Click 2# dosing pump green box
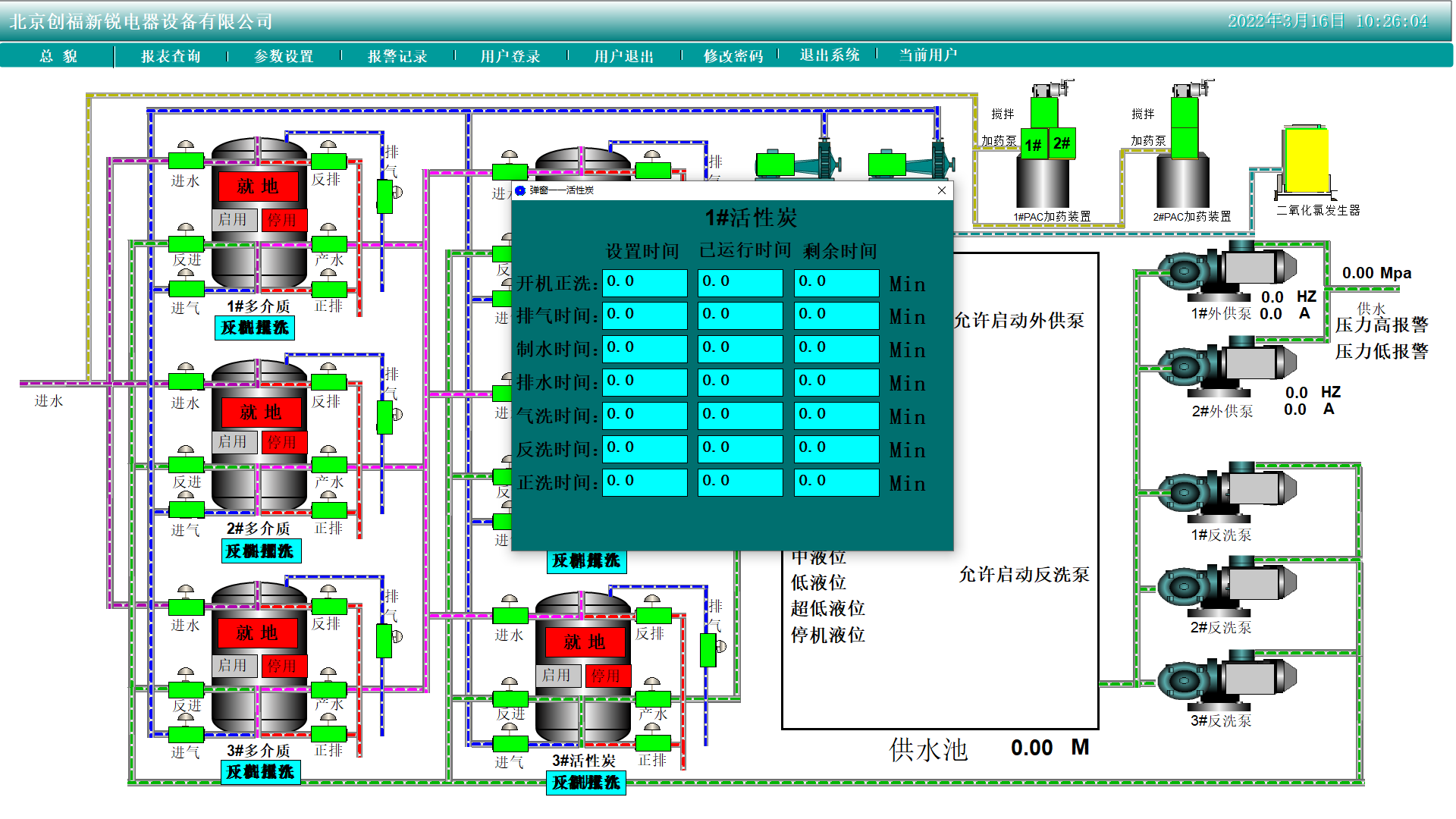Viewport: 1456px width, 819px height. pyautogui.click(x=1062, y=143)
